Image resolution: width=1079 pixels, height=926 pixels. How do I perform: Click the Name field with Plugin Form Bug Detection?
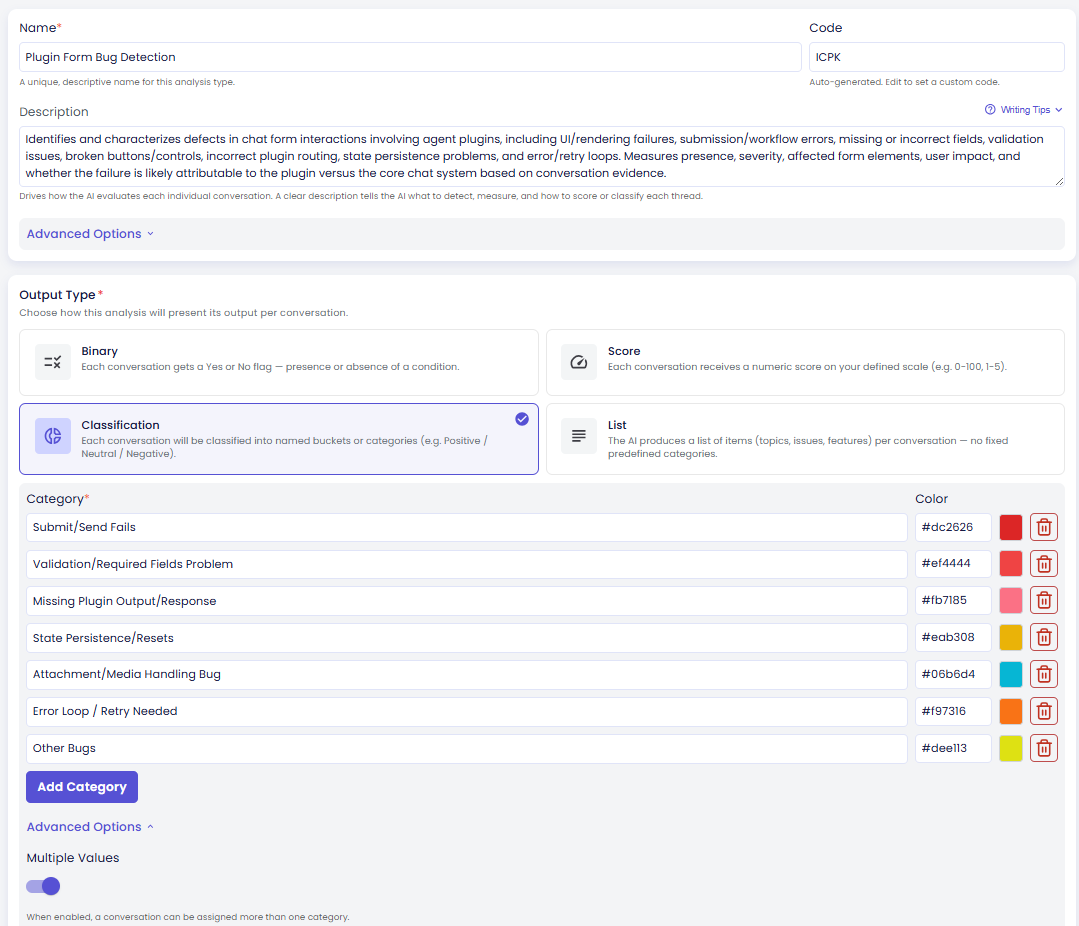(410, 57)
